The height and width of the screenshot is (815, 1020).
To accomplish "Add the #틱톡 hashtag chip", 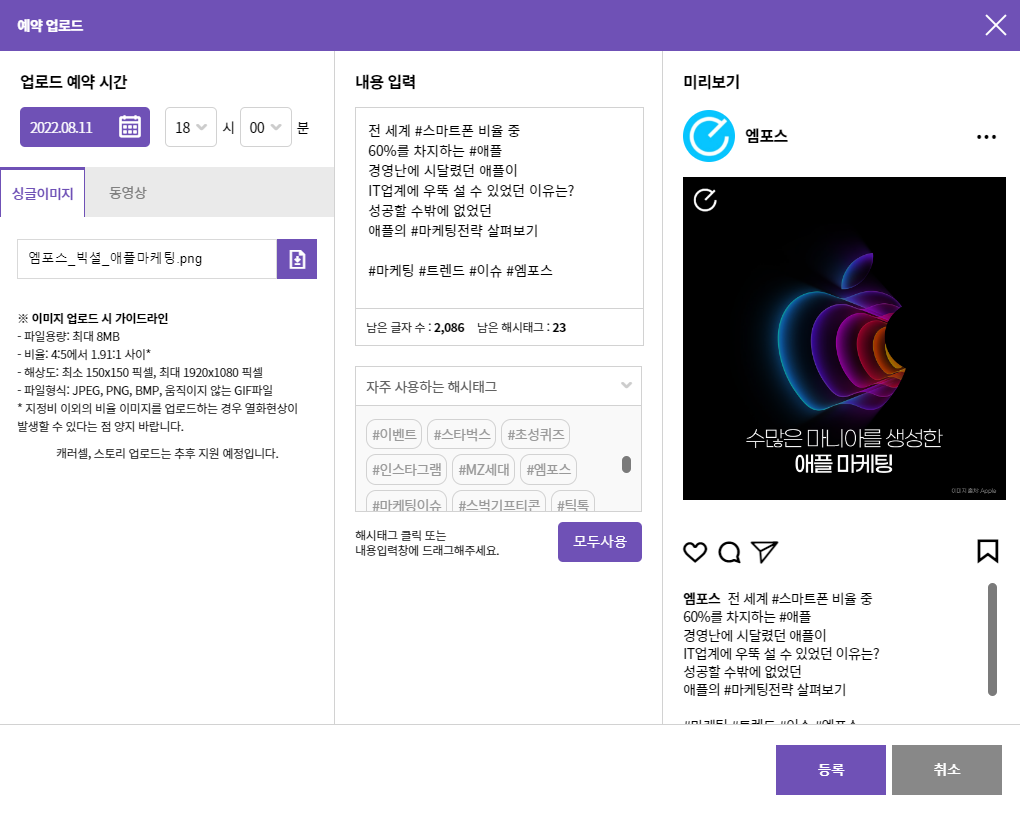I will tap(572, 501).
